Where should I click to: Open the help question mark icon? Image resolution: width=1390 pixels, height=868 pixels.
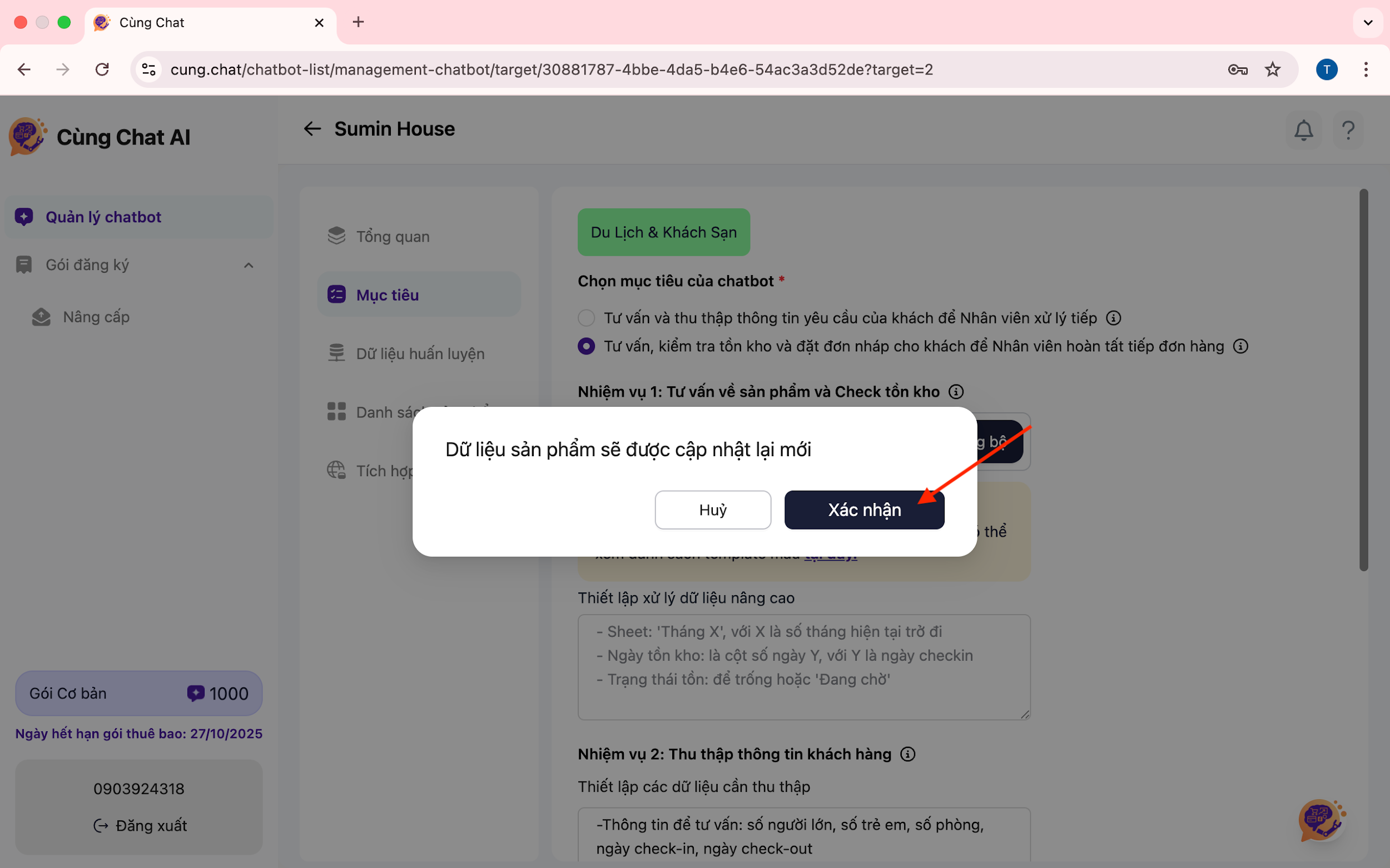coord(1348,131)
